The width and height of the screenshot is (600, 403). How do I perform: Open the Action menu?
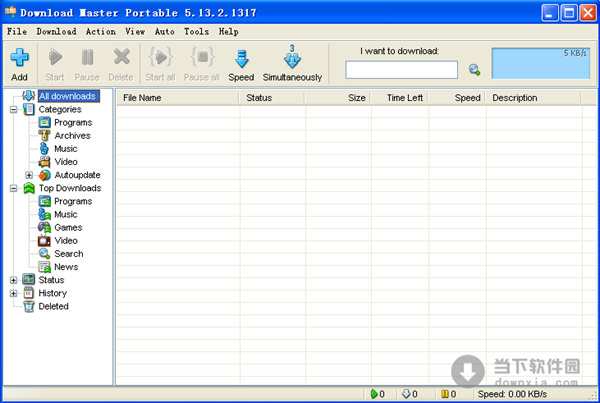pos(101,32)
